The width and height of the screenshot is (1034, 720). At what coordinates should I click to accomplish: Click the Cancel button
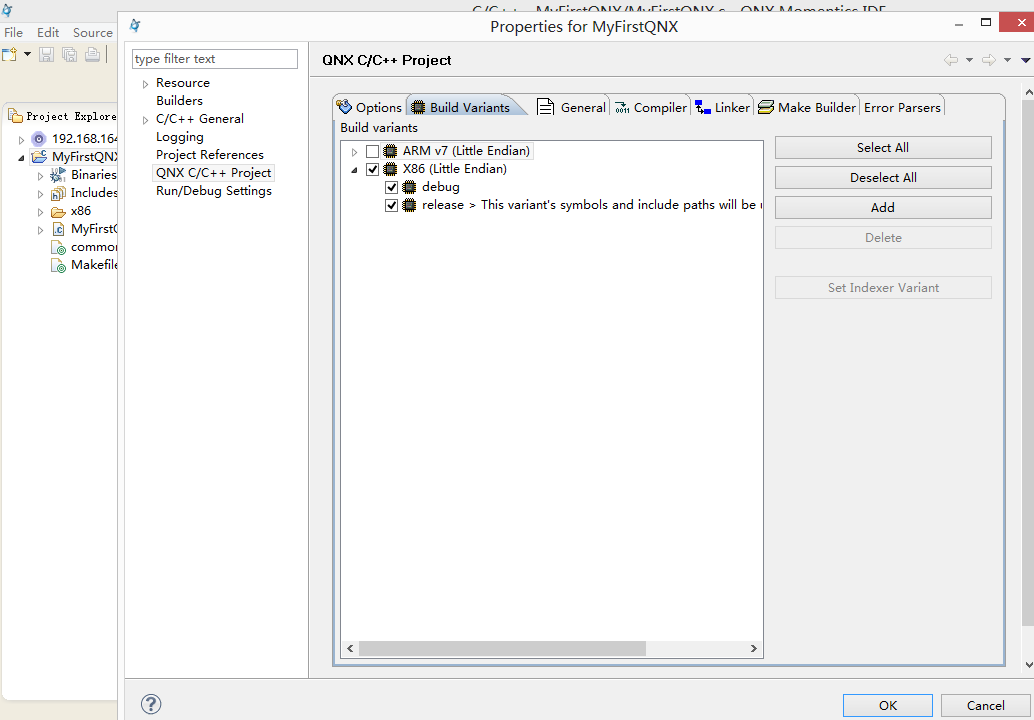(x=985, y=705)
